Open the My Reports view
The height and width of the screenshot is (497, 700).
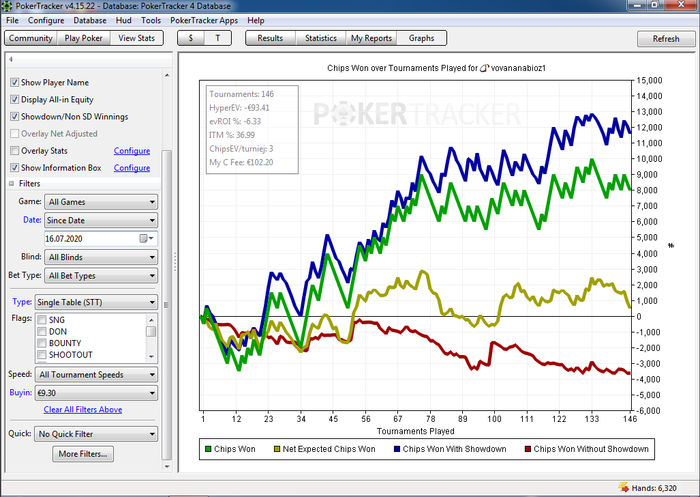[x=371, y=38]
